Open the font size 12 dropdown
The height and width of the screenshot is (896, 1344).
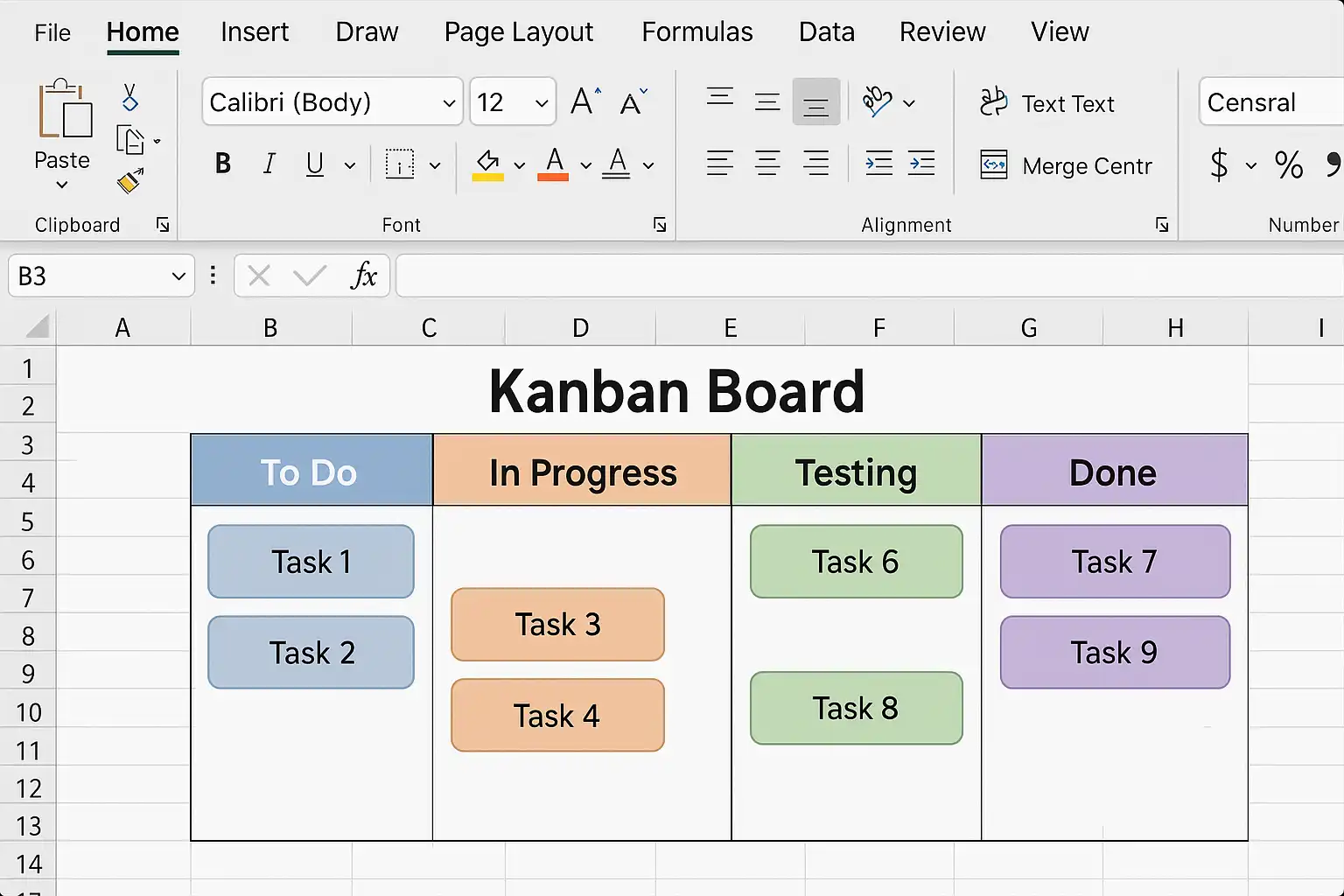542,102
